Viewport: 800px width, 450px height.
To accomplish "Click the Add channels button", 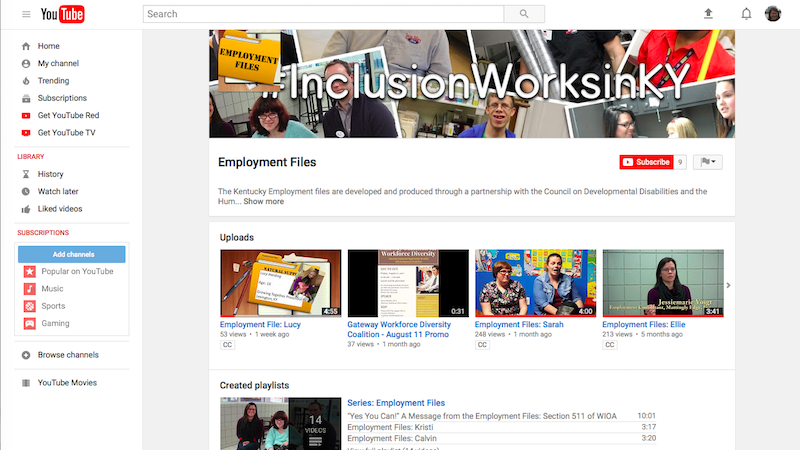I will tap(71, 254).
